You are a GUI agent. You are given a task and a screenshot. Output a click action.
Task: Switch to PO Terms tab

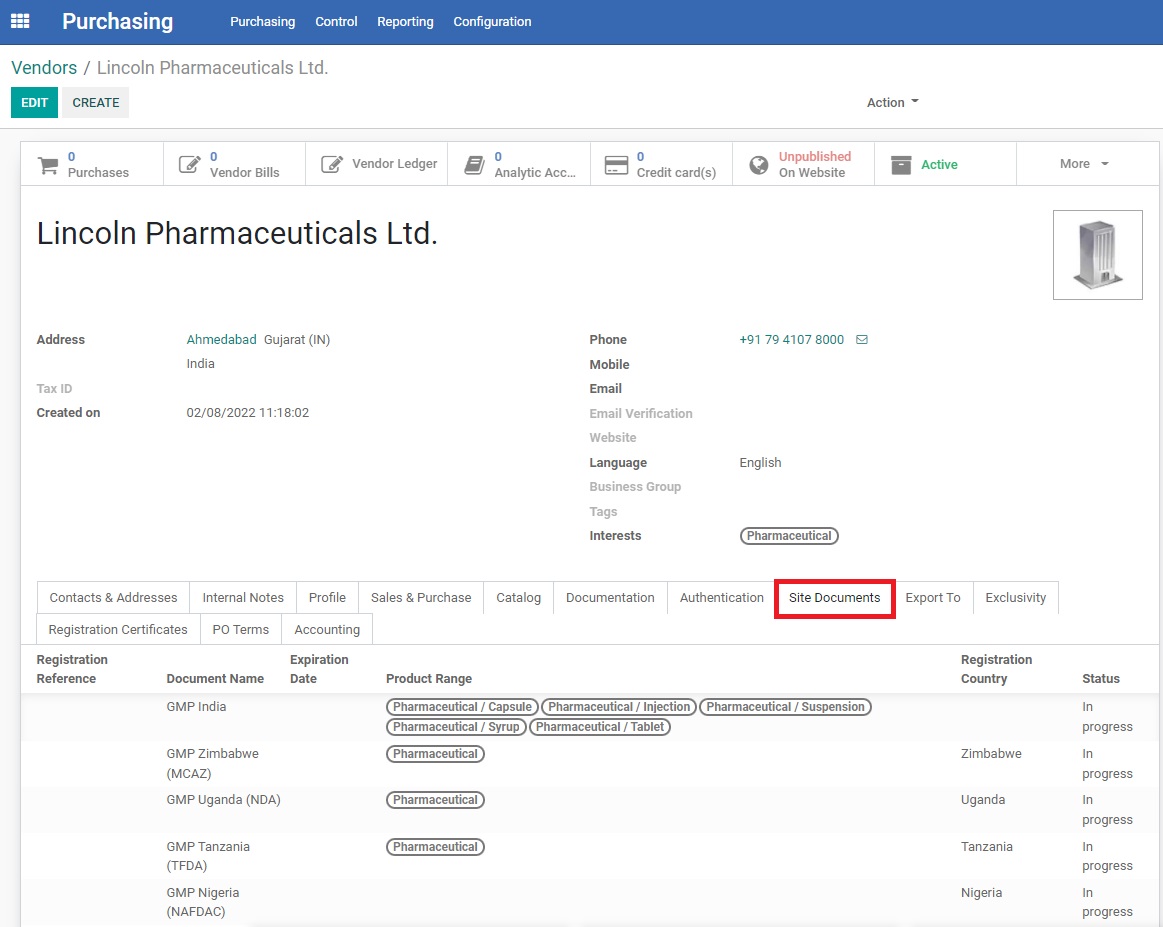click(241, 630)
